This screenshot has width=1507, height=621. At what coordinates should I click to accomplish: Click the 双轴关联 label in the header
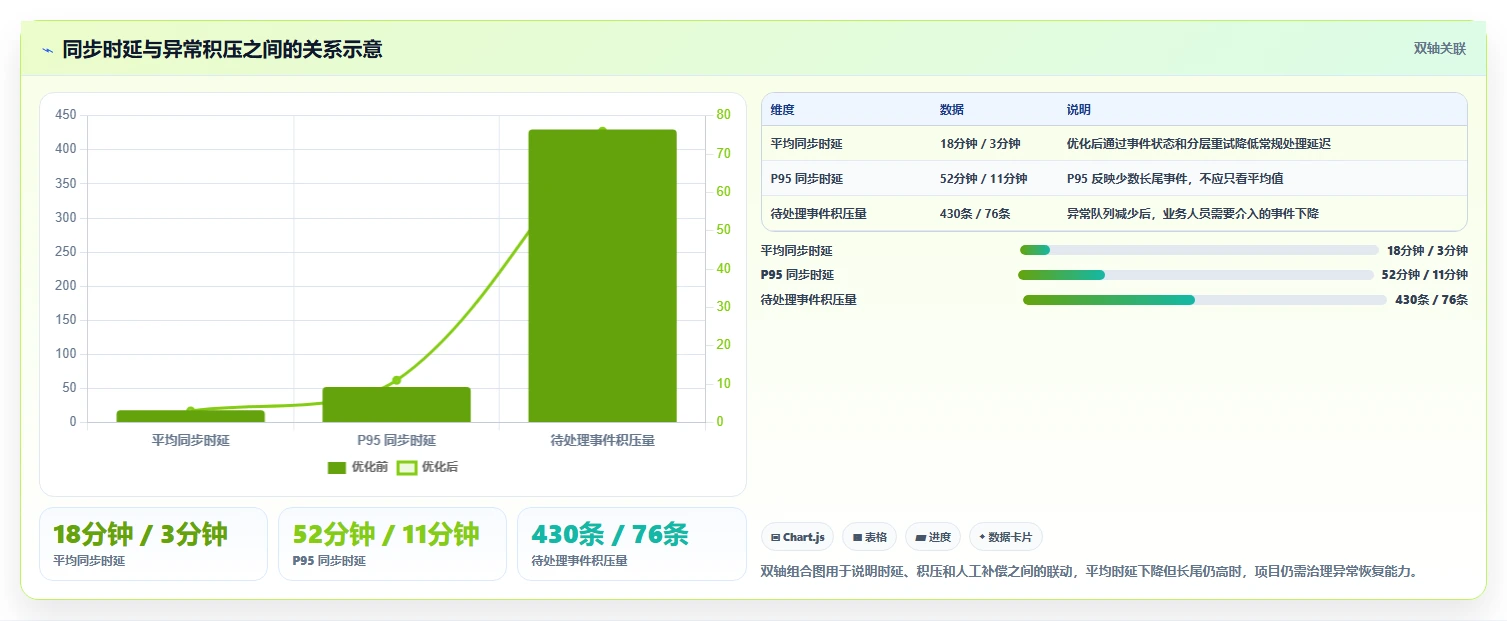click(x=1439, y=49)
